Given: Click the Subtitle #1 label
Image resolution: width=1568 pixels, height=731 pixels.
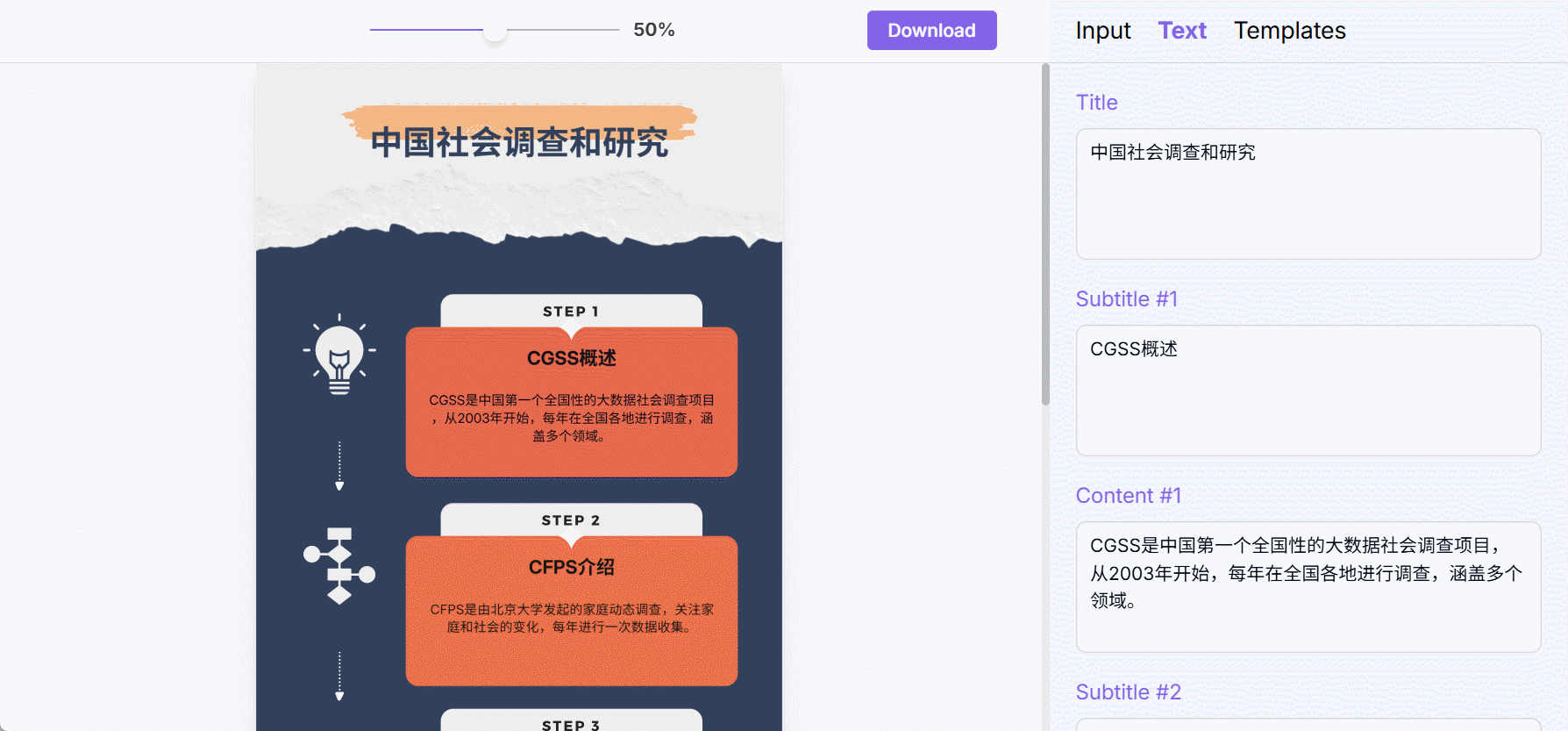Looking at the screenshot, I should [1127, 299].
